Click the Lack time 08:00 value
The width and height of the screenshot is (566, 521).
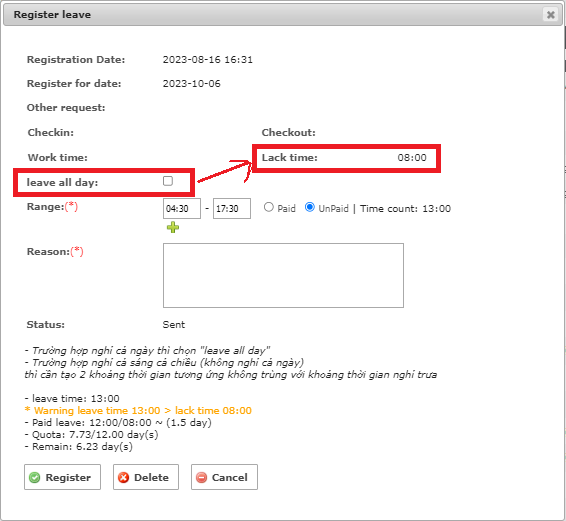click(412, 158)
